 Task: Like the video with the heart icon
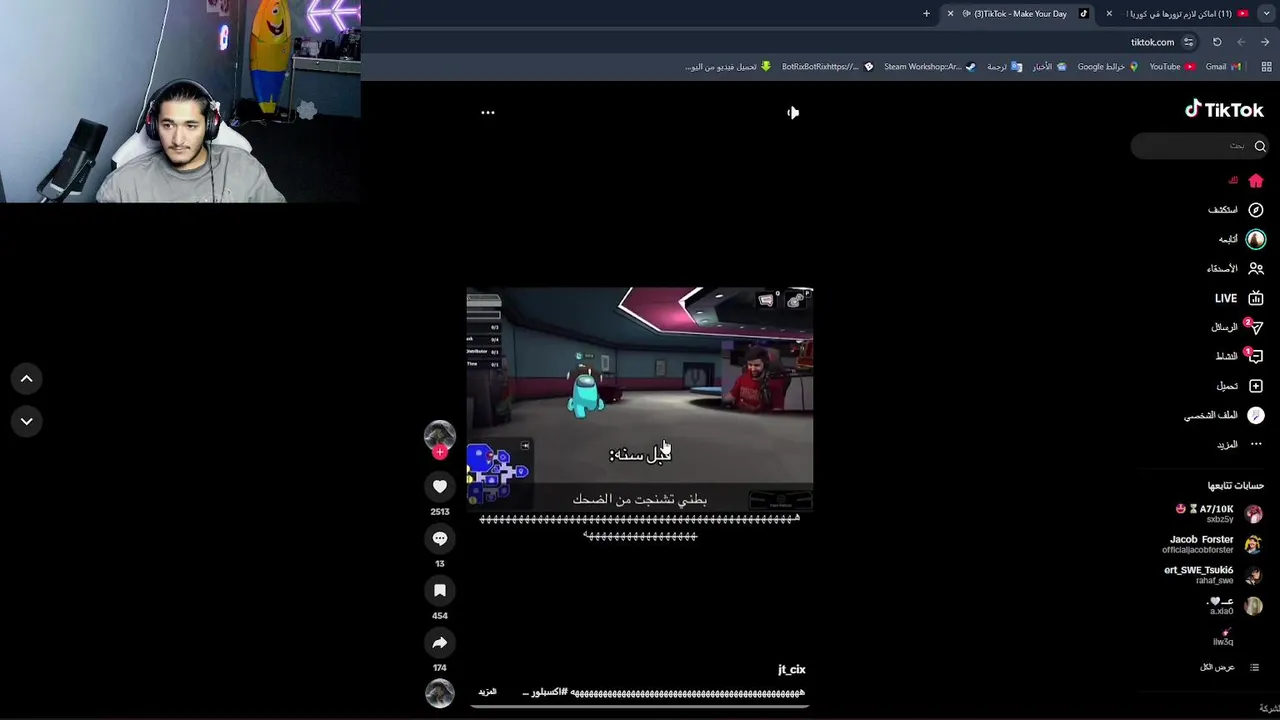[x=439, y=486]
